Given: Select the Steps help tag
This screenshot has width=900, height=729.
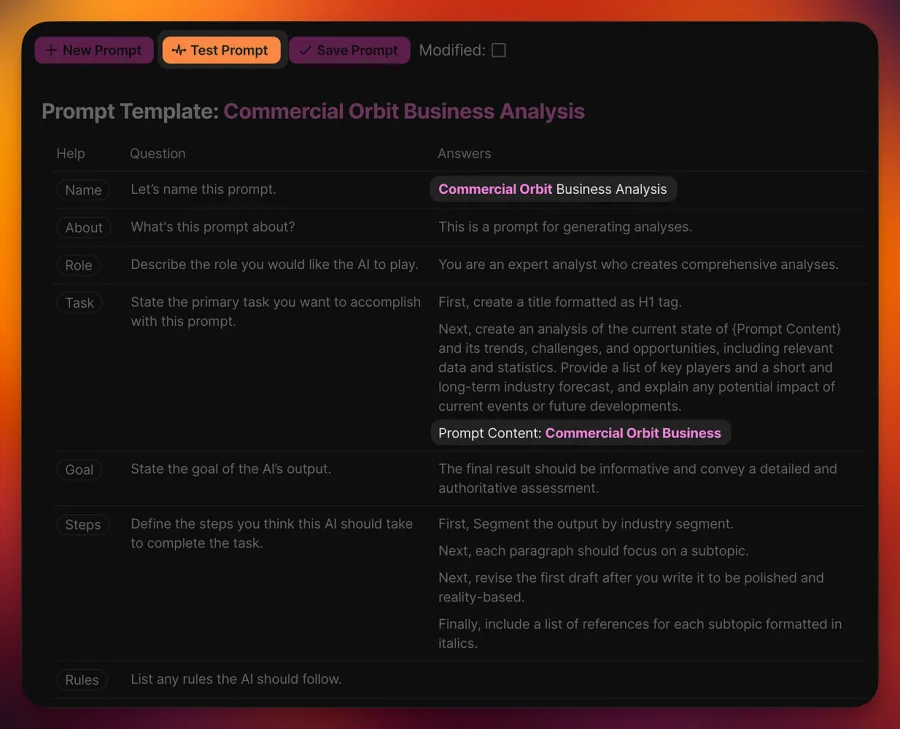Looking at the screenshot, I should point(83,525).
